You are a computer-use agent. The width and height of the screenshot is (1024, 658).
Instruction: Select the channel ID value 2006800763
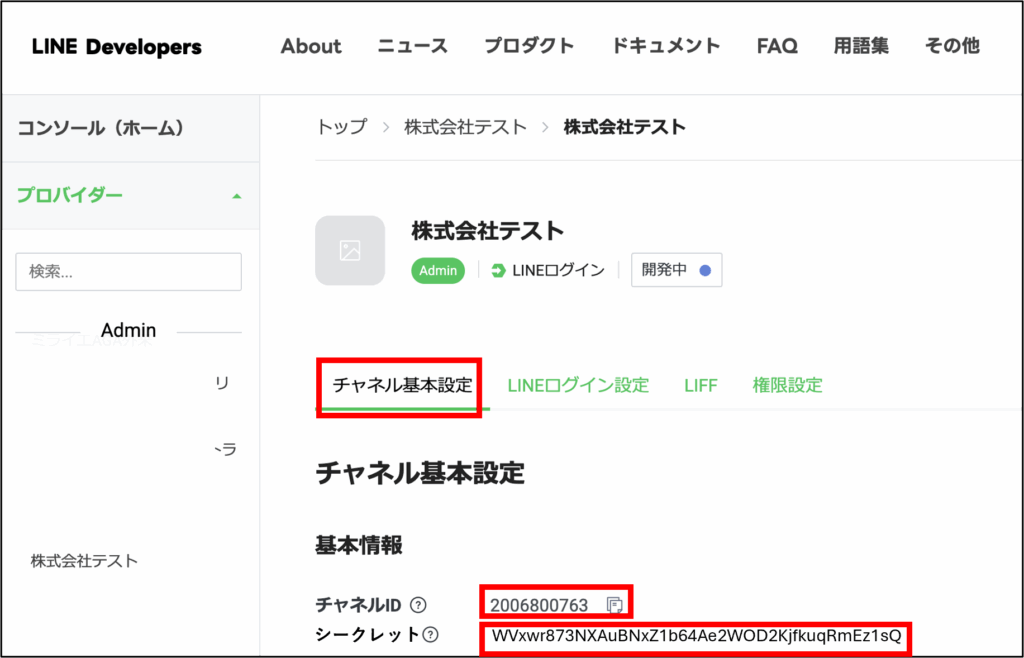(539, 606)
